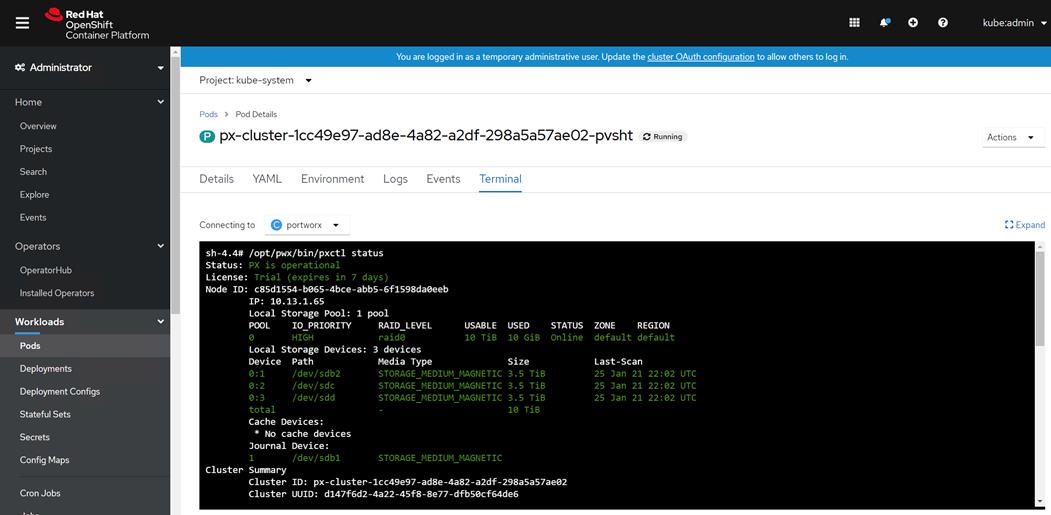
Task: Click the green P pod badge icon
Action: [207, 137]
